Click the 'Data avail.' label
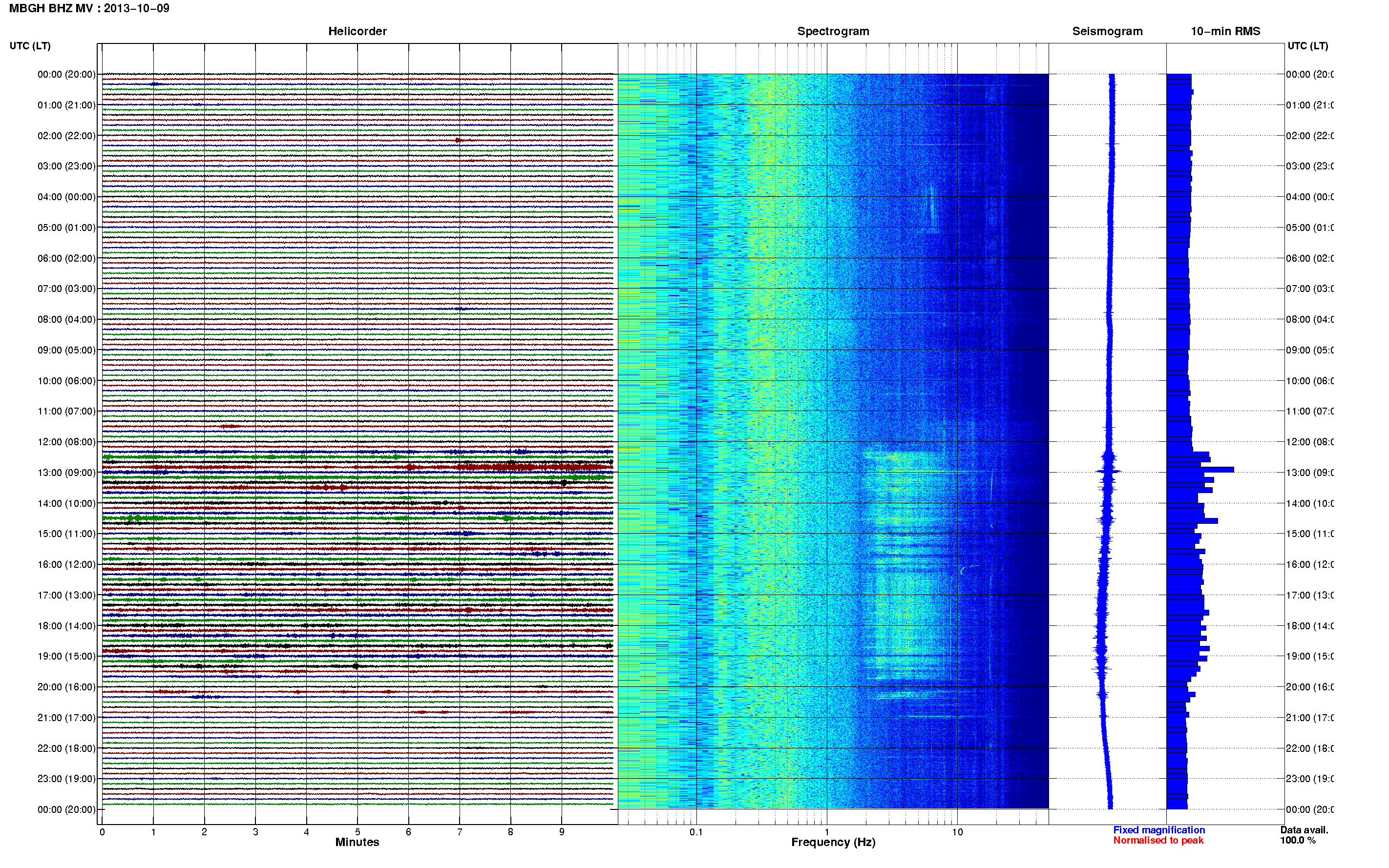Viewport: 1389px width, 868px height. (x=1304, y=830)
